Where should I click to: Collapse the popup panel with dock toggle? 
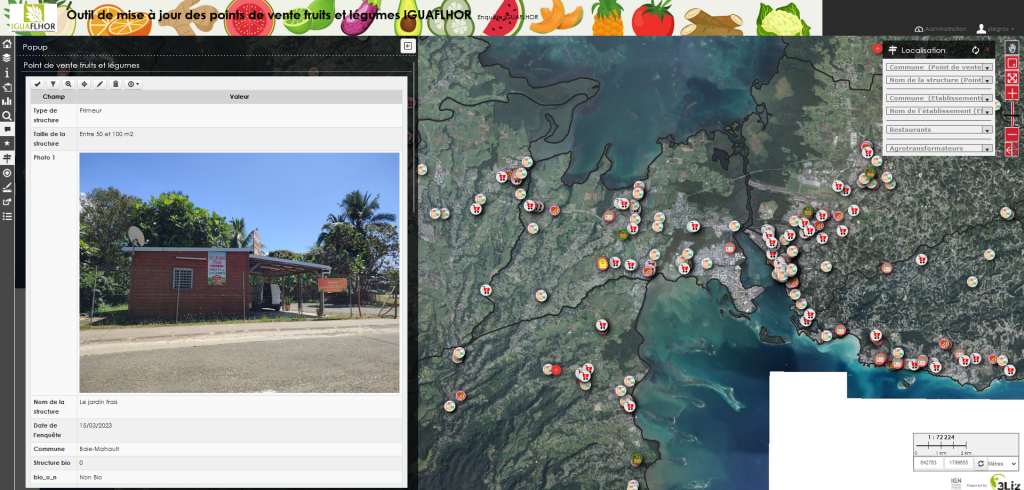tap(408, 46)
